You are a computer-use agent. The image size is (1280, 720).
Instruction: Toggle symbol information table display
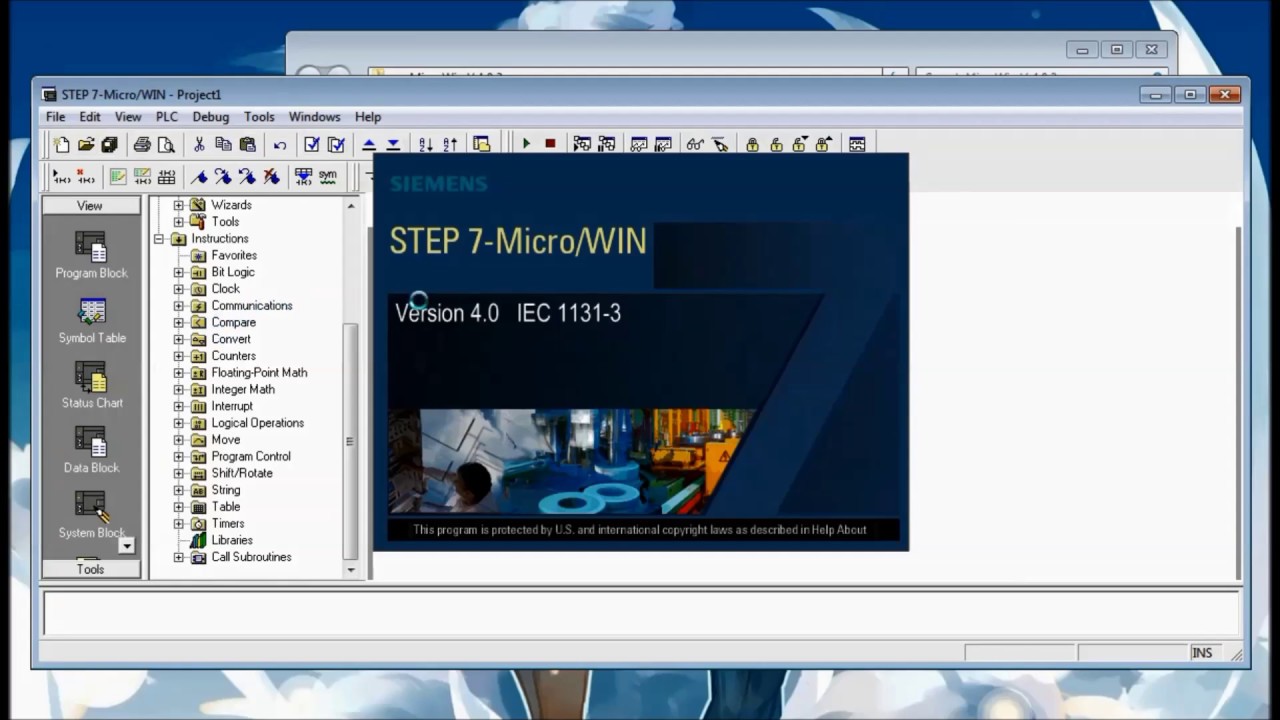click(167, 177)
